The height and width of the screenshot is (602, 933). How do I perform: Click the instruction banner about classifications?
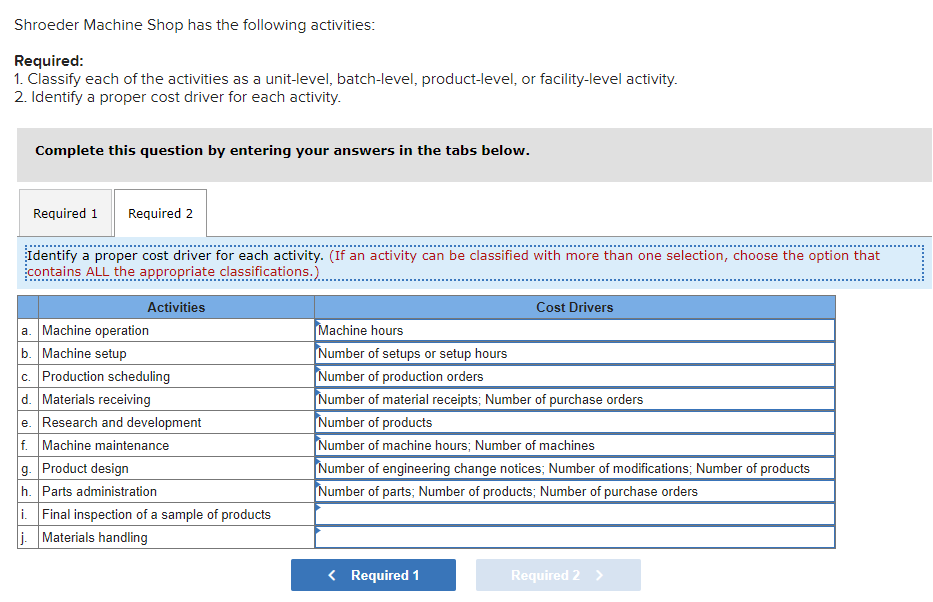(466, 263)
